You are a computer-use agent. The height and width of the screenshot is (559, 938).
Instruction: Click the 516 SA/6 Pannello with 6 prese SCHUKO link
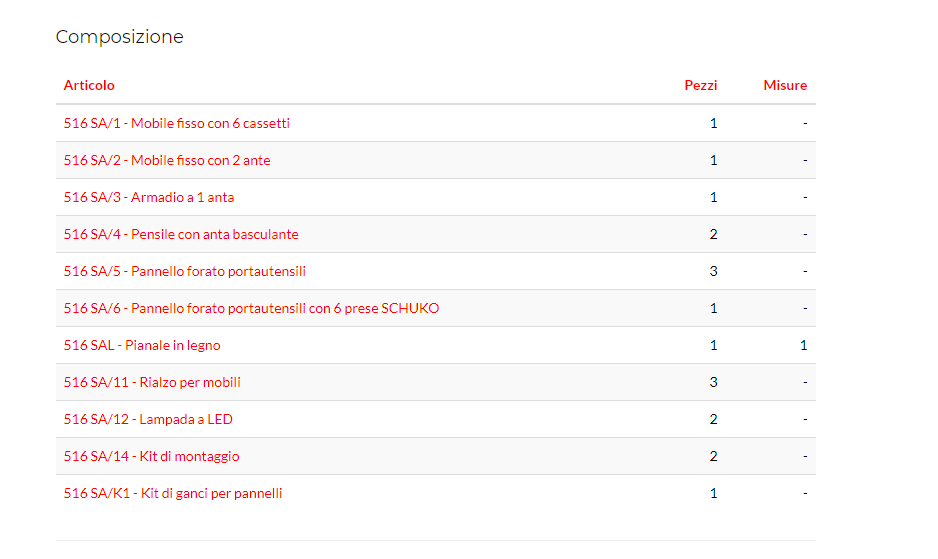coord(251,308)
